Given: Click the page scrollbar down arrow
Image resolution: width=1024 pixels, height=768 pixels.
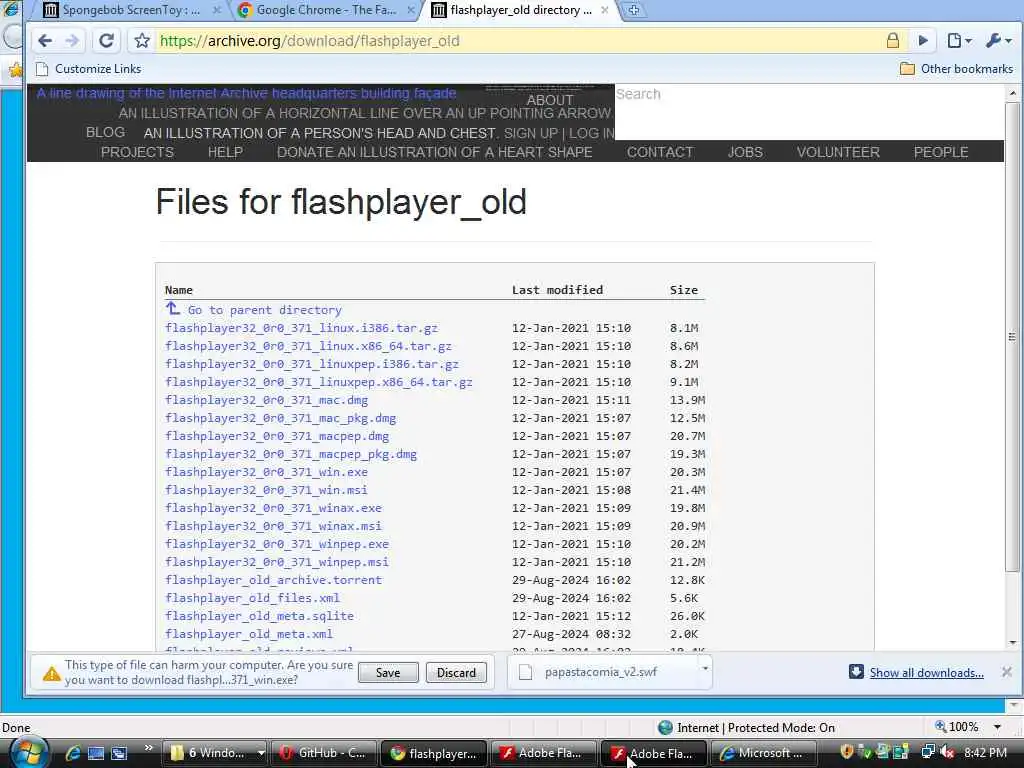Looking at the screenshot, I should [1012, 642].
